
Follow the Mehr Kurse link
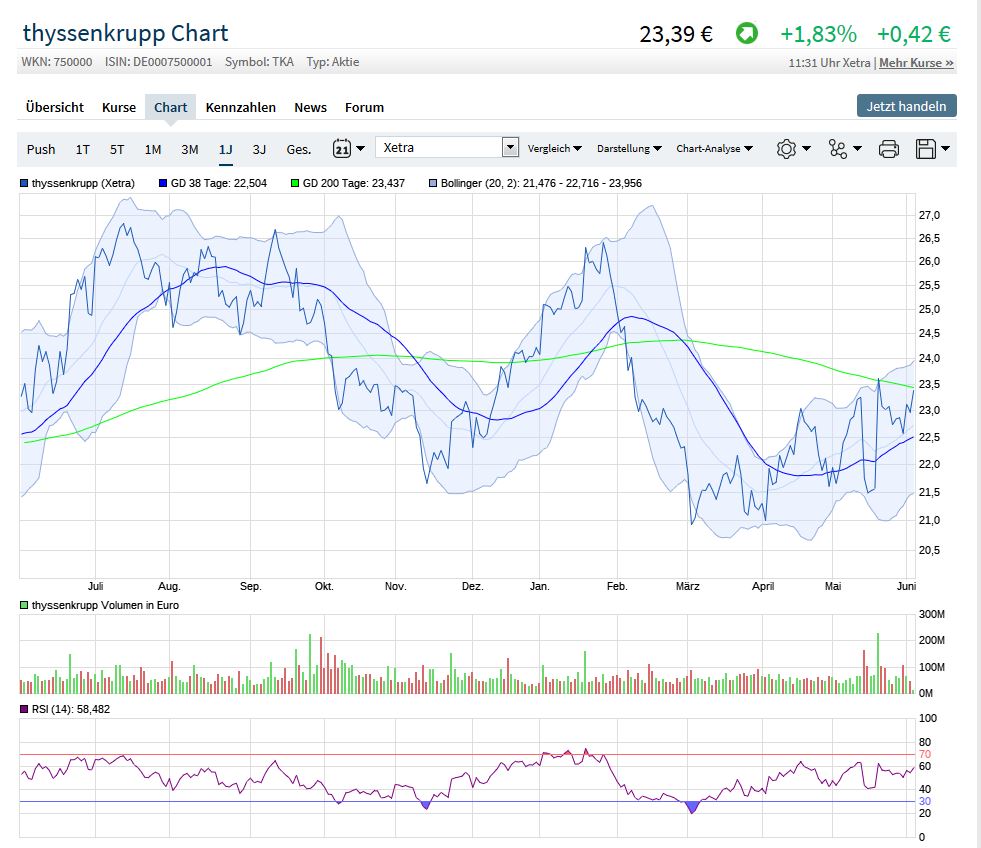916,63
